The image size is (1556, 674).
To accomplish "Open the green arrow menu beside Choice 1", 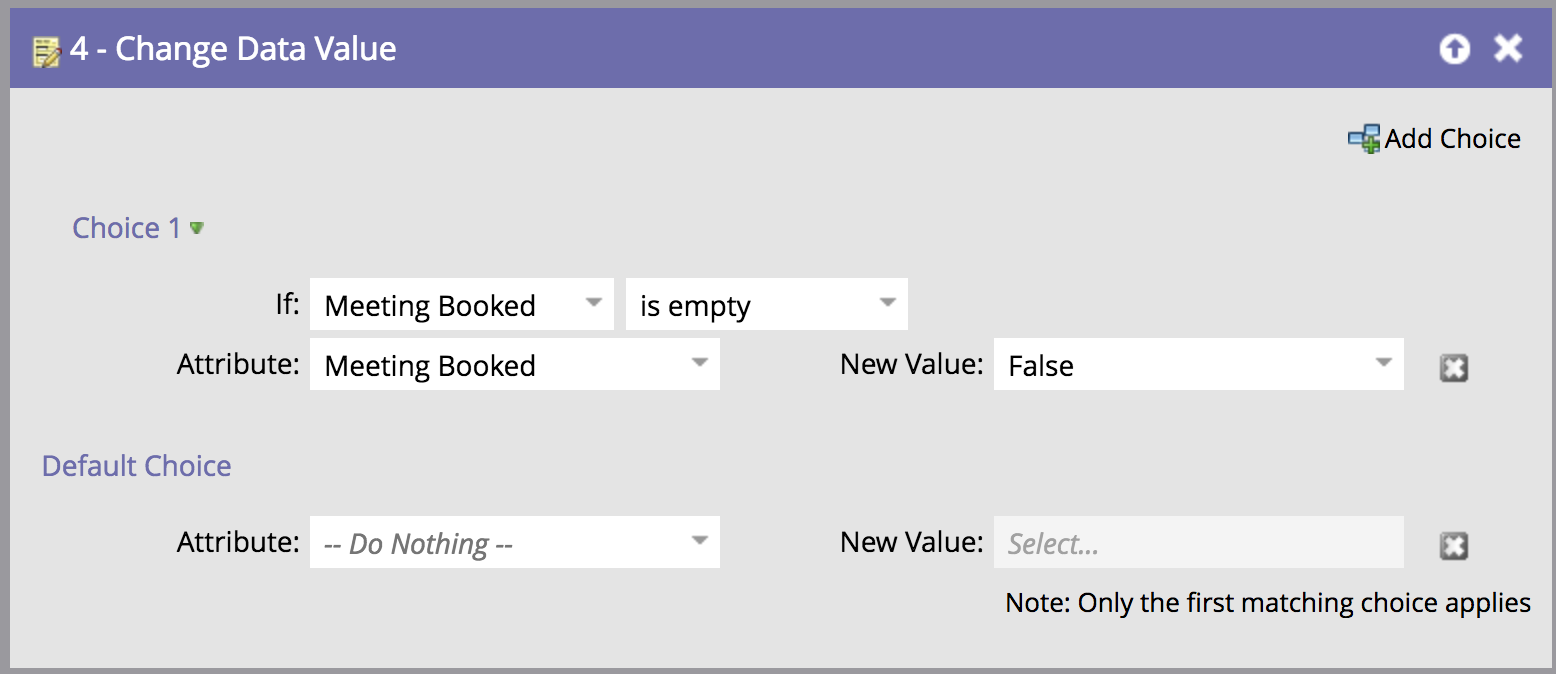I will click(197, 228).
